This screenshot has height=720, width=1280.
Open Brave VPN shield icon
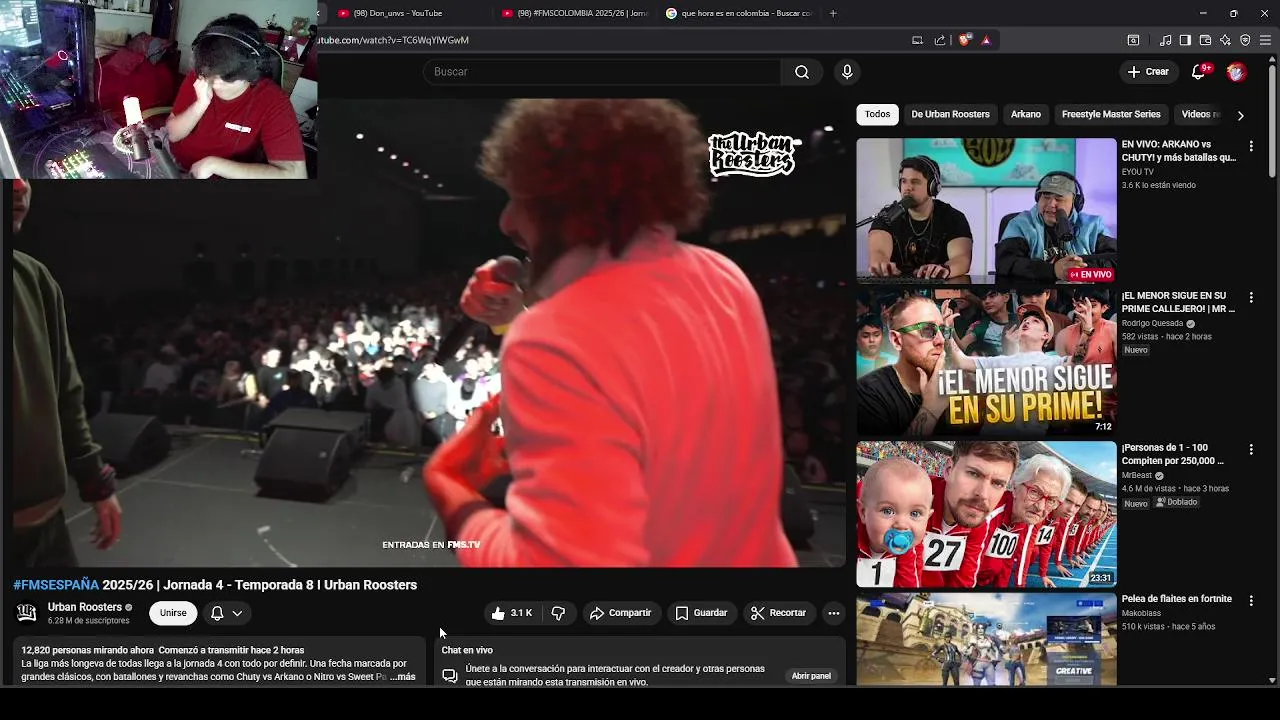point(1245,40)
